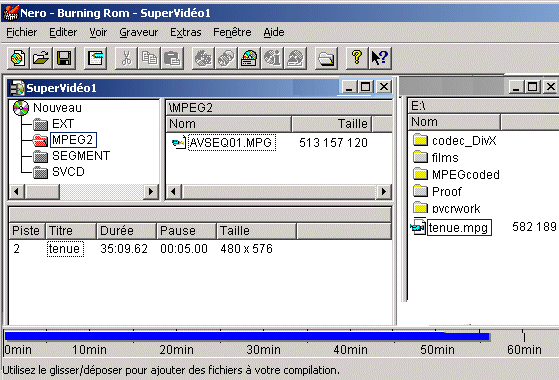The height and width of the screenshot is (380, 559).
Task: Click the 35:09.62 duration value
Action: click(124, 249)
